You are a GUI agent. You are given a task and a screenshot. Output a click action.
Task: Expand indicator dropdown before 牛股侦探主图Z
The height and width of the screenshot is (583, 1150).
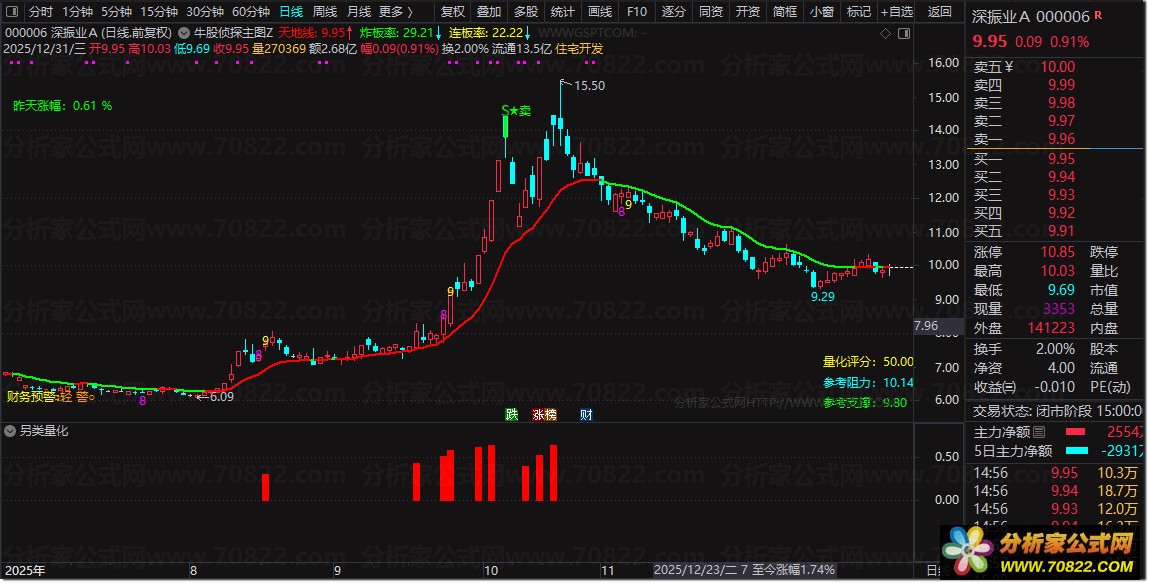tap(183, 33)
